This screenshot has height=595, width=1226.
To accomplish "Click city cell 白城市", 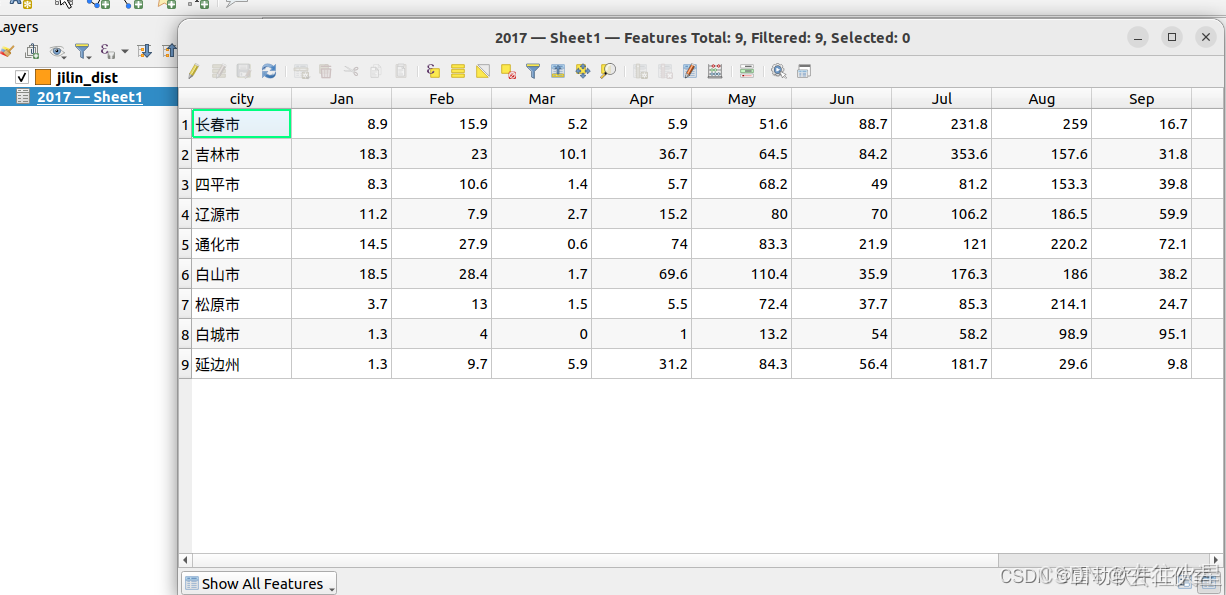I will coord(241,334).
